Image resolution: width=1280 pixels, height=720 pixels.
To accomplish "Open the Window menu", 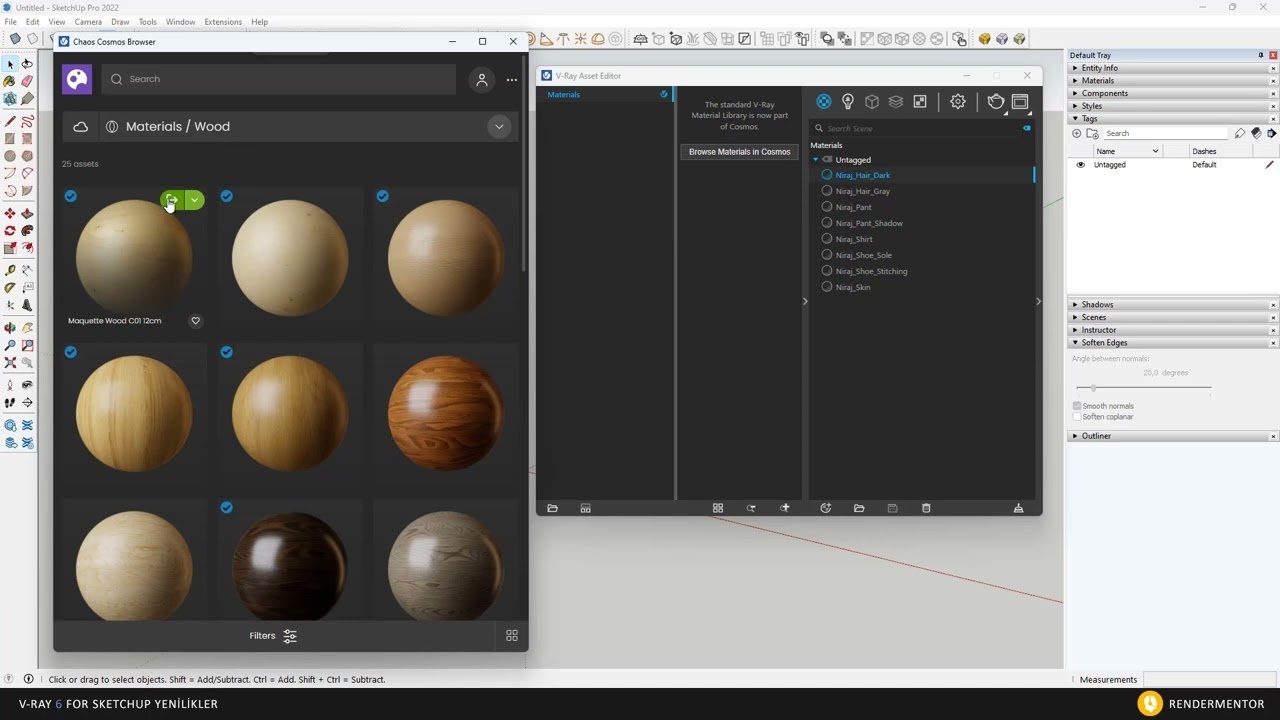I will coord(180,22).
